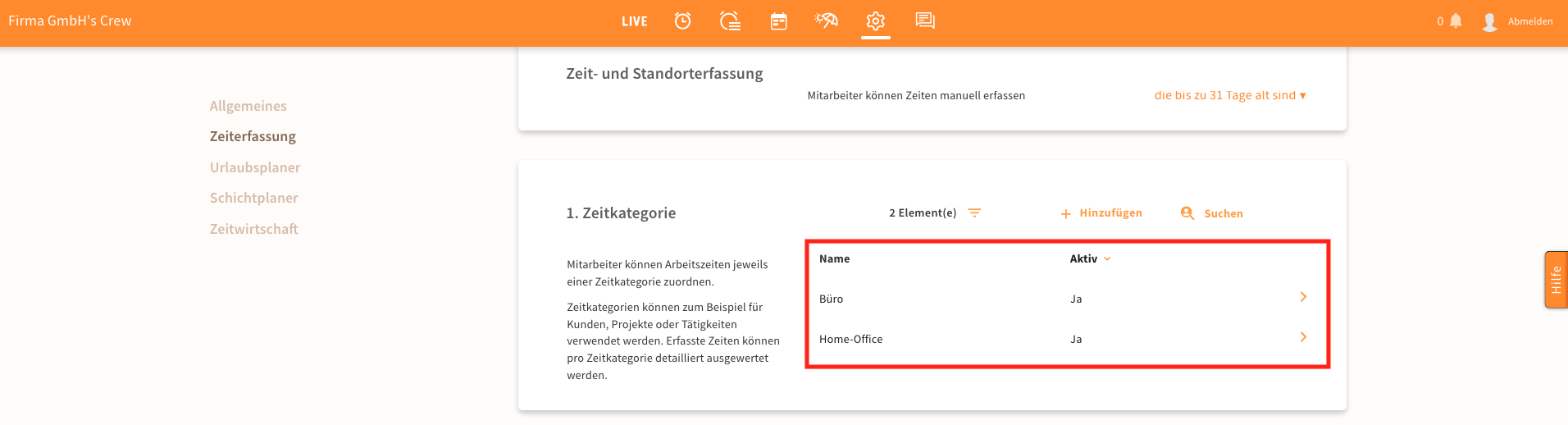Expand the Home-Office row arrow
1568x425 pixels.
tap(1303, 337)
